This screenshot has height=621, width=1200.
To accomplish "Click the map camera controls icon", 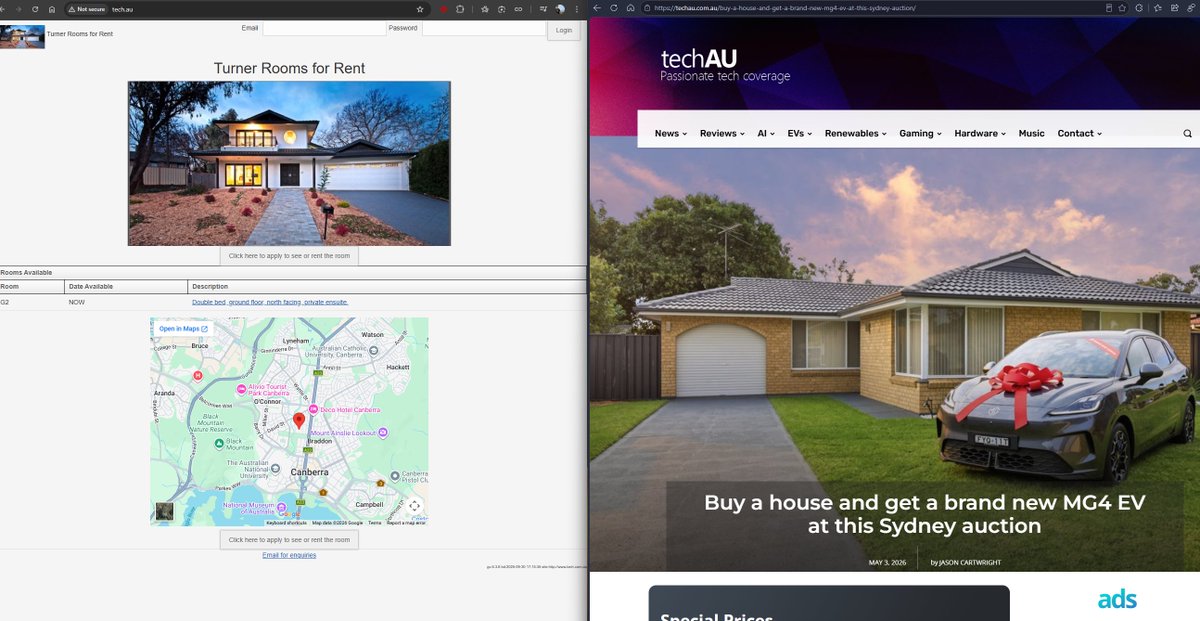I will pyautogui.click(x=415, y=506).
